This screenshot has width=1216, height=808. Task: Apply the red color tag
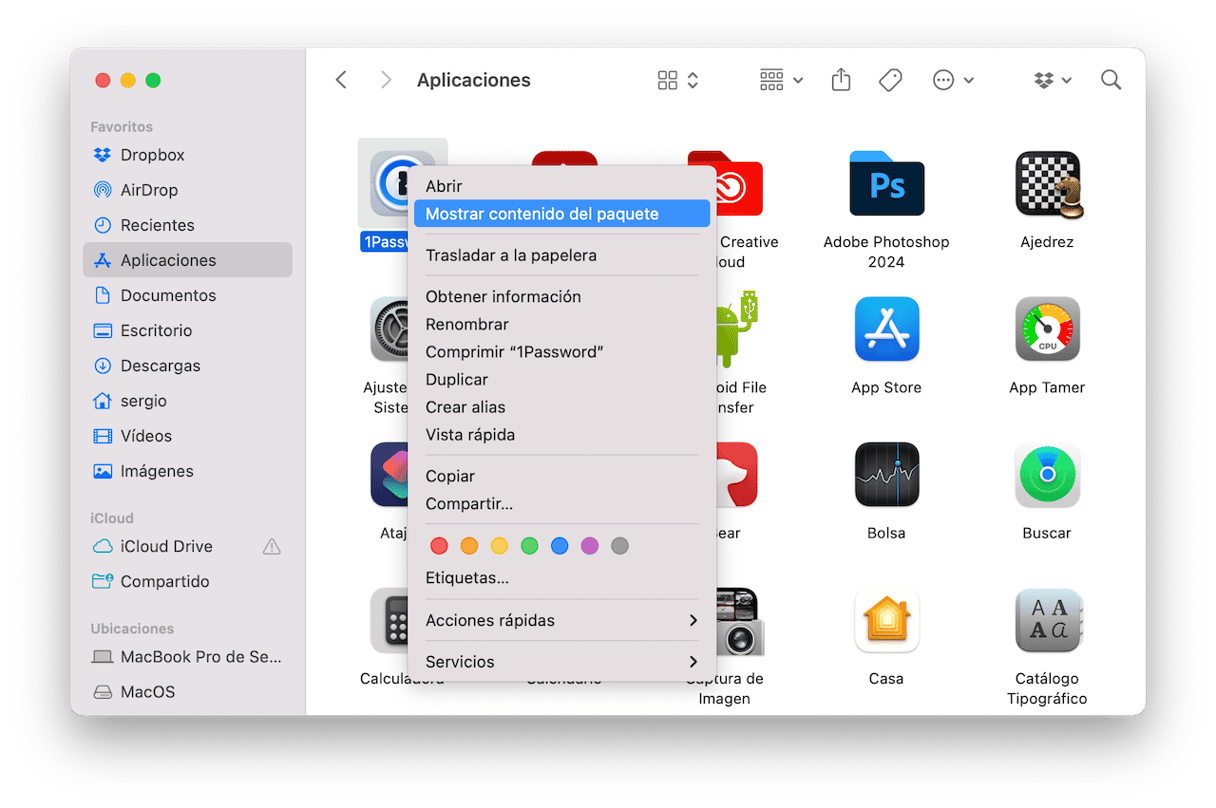click(439, 546)
